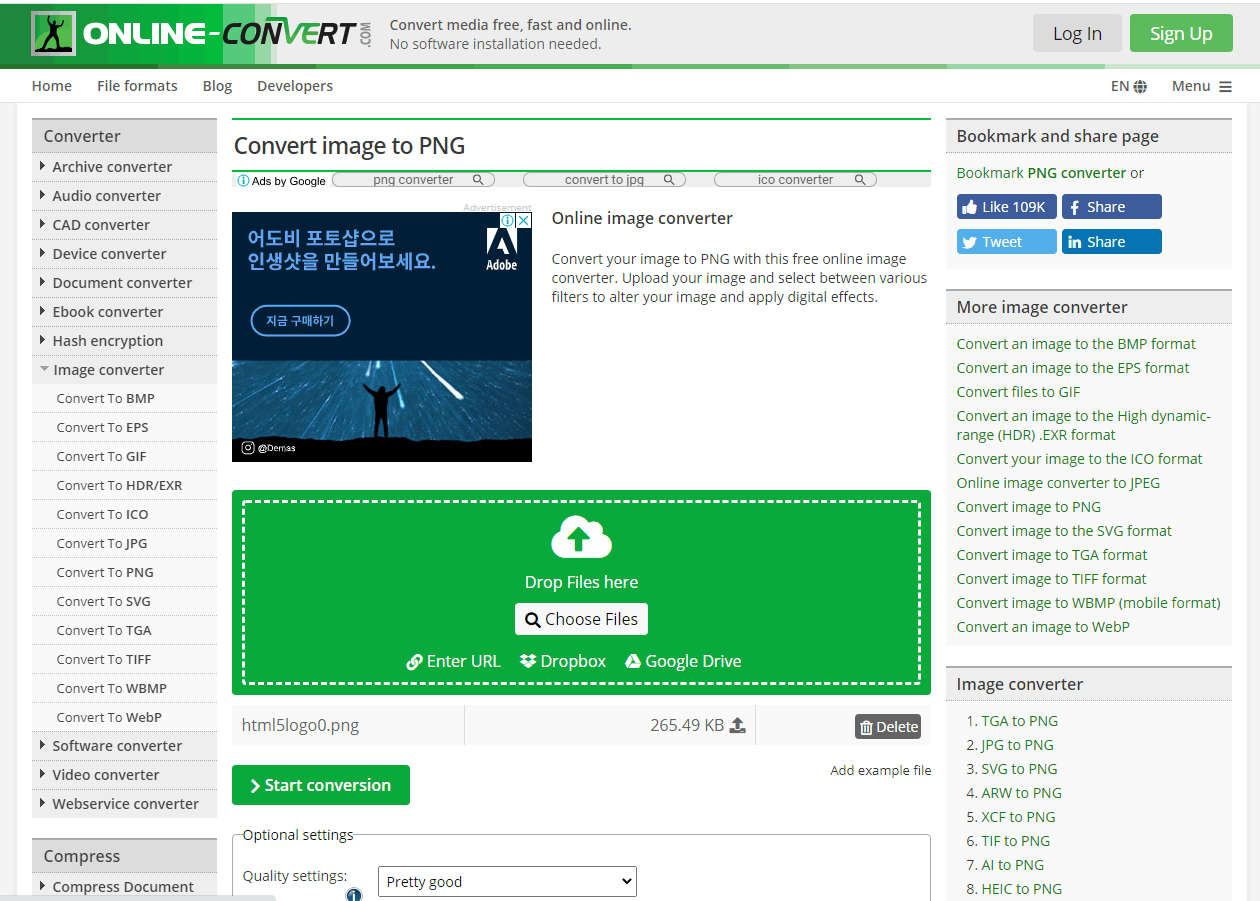Open Convert files to GIF link
Viewport: 1260px width, 901px height.
click(x=1019, y=392)
